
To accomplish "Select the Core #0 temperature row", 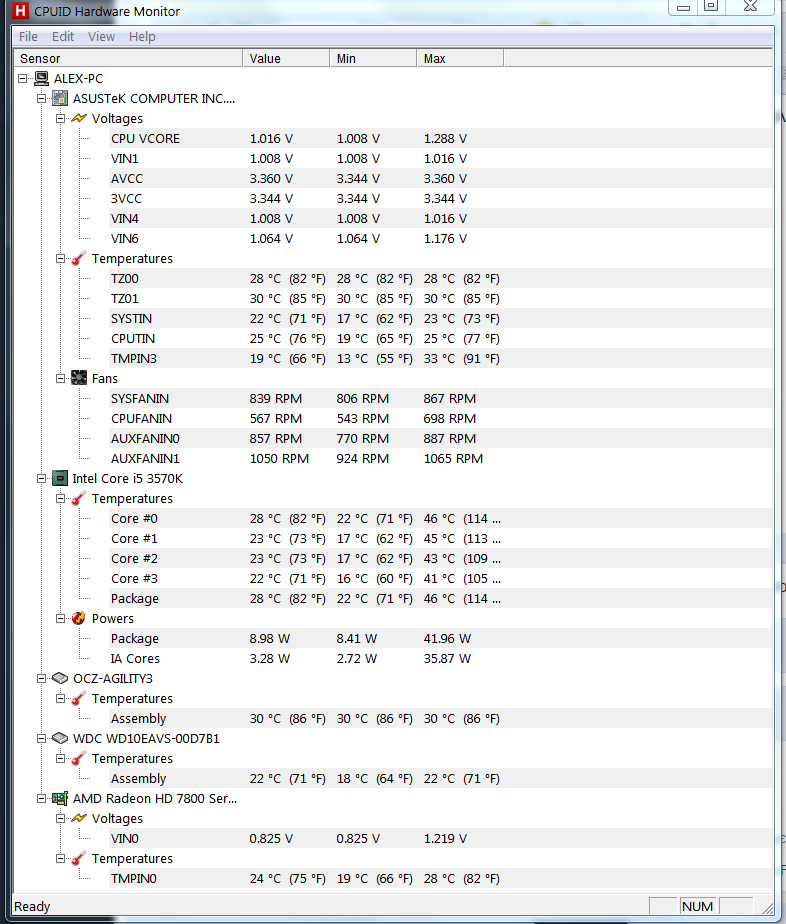I will [x=440, y=519].
